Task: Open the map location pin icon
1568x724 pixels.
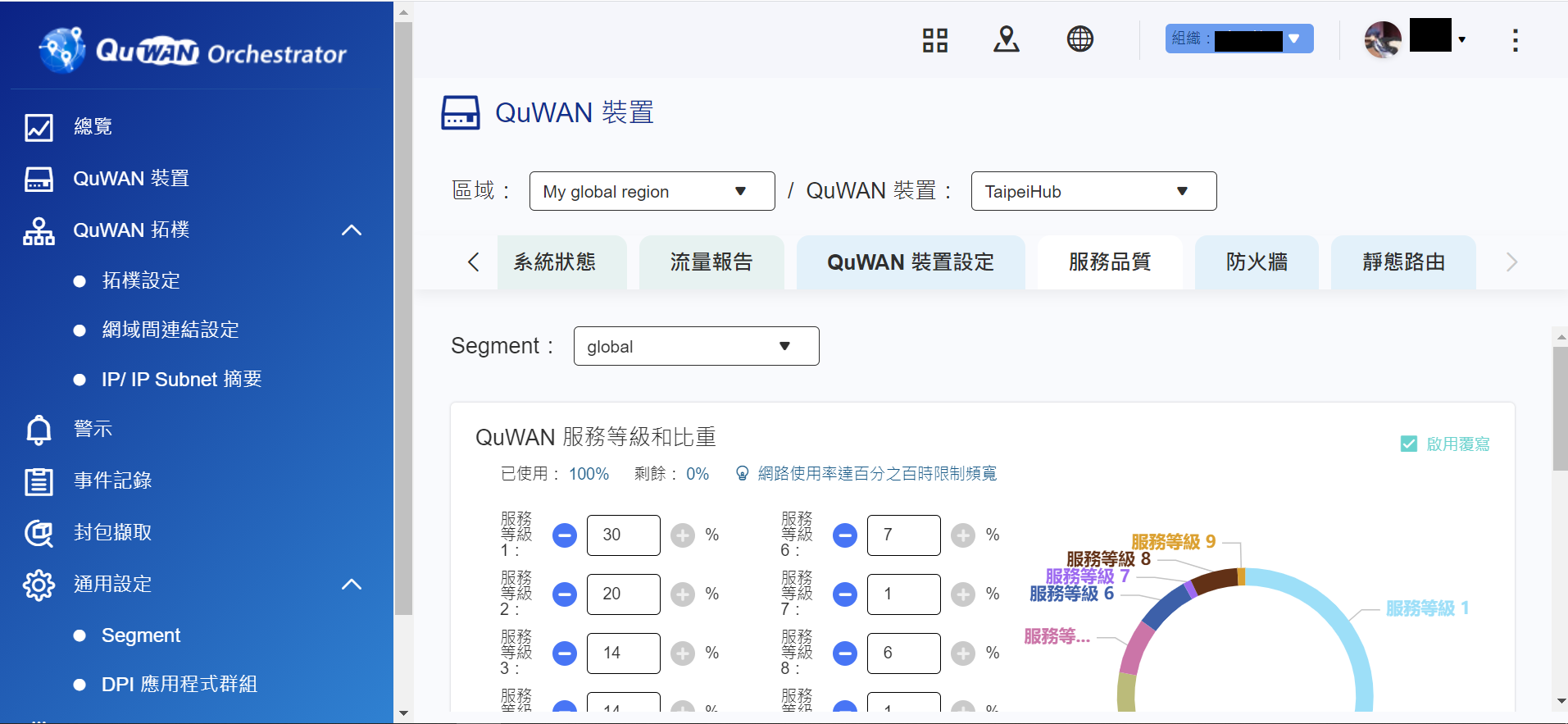Action: tap(1006, 39)
